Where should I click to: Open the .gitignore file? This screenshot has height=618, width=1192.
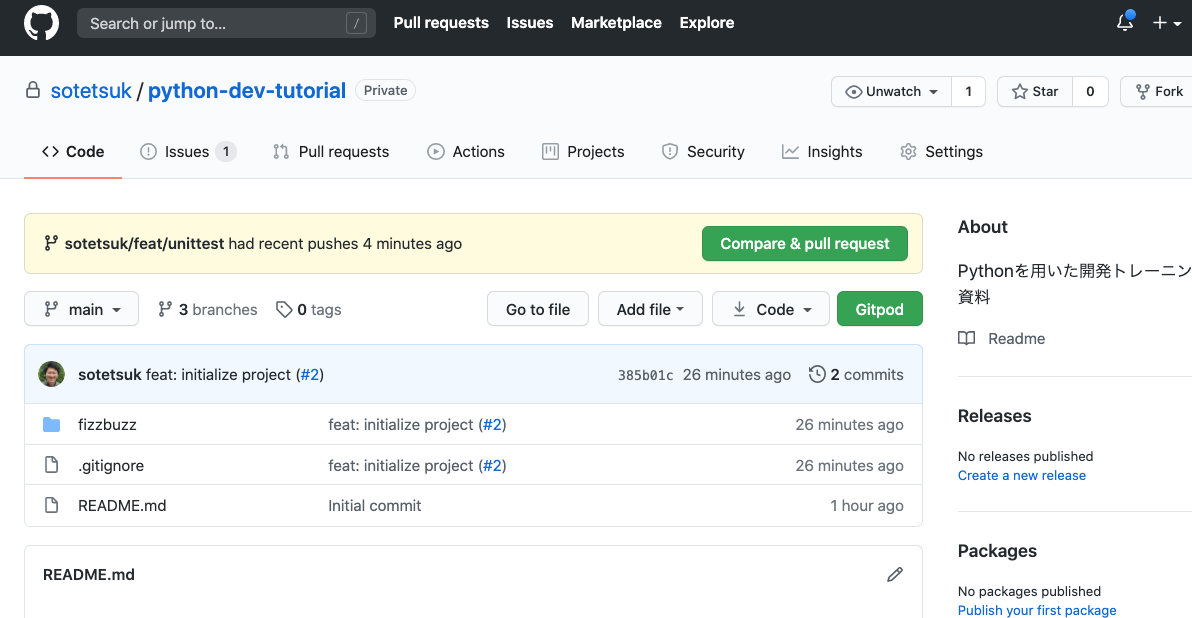coord(111,466)
